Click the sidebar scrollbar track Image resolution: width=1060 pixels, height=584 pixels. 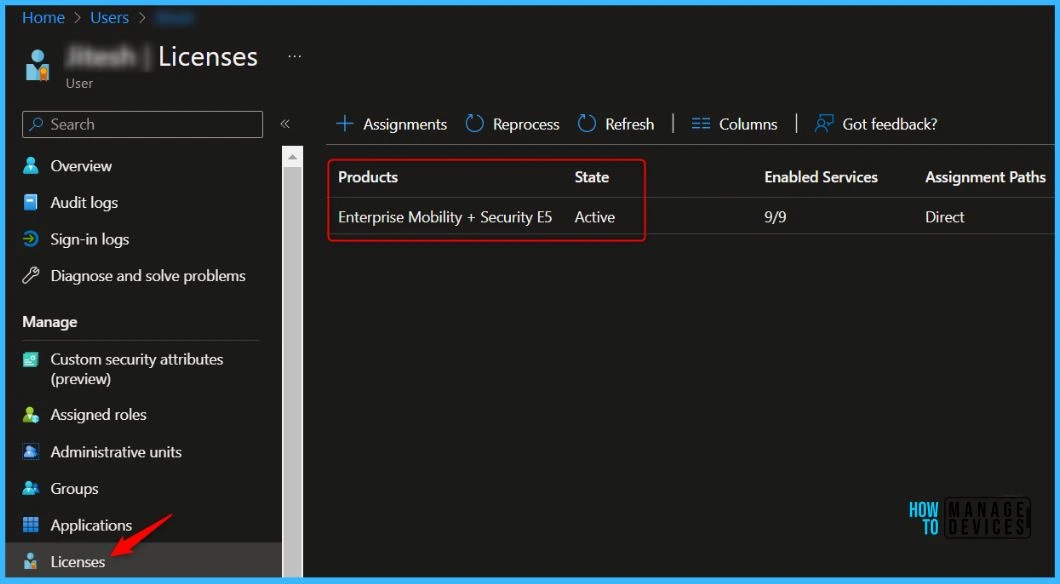292,372
